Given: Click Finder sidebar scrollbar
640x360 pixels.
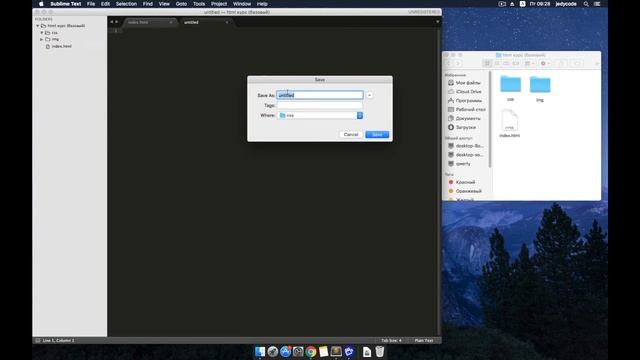Looking at the screenshot, I should [x=490, y=119].
